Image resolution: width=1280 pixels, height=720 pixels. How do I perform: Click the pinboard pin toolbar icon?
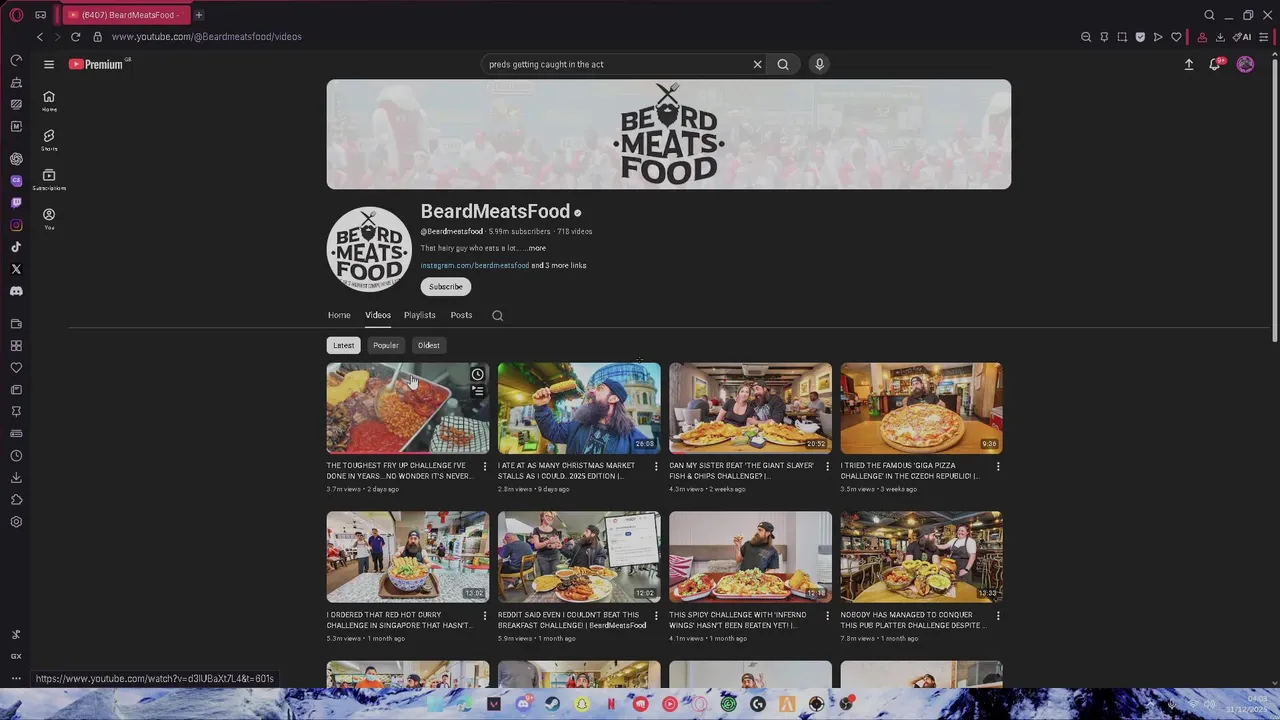point(1104,37)
